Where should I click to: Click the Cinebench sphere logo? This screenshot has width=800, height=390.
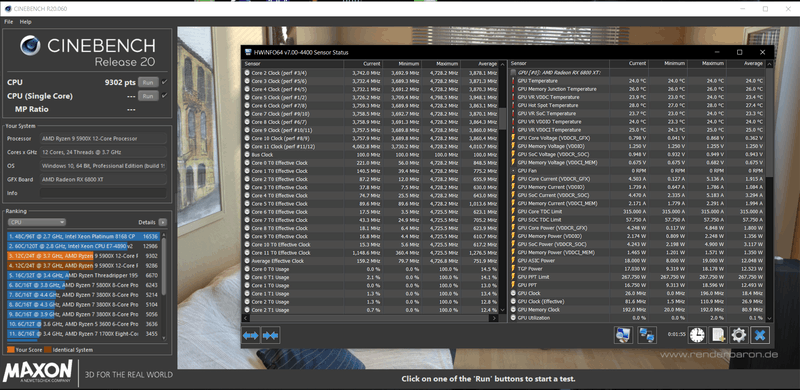coord(30,45)
